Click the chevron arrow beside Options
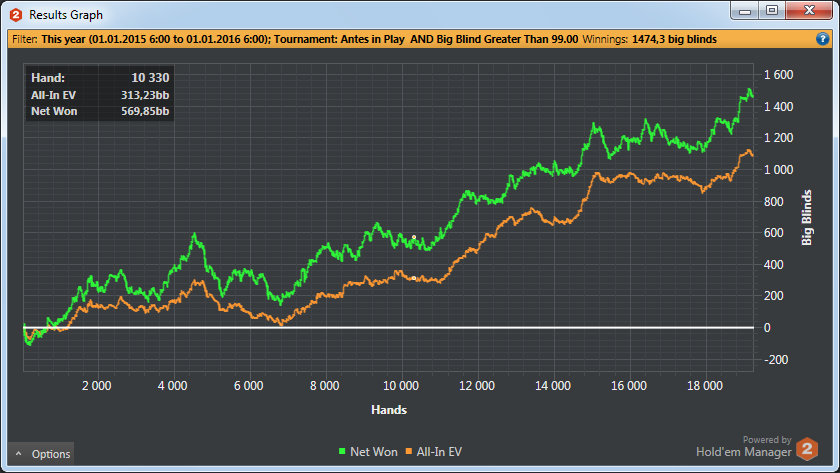The image size is (840, 473). click(17, 454)
